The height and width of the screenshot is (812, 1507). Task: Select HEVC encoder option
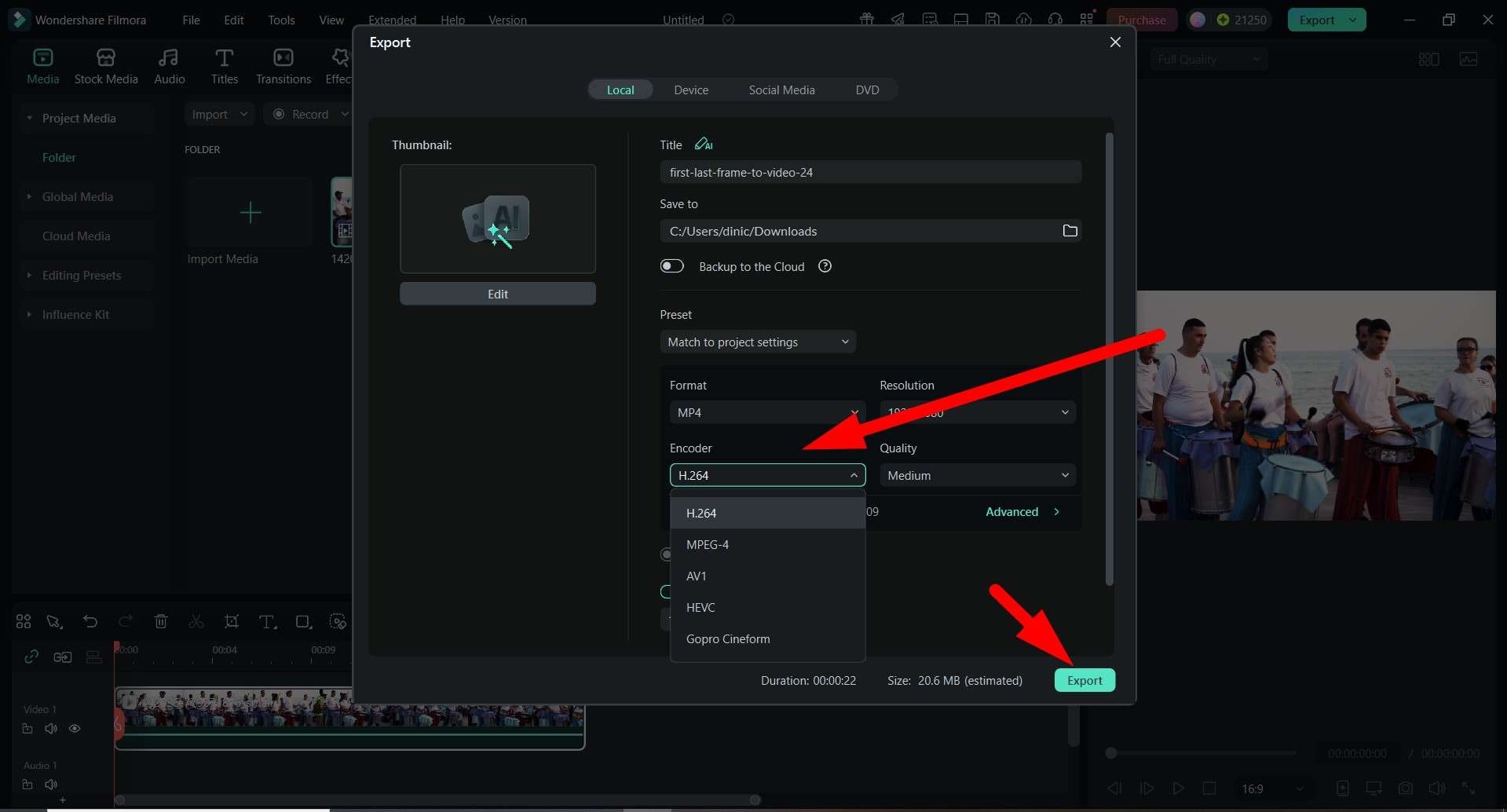click(x=767, y=607)
